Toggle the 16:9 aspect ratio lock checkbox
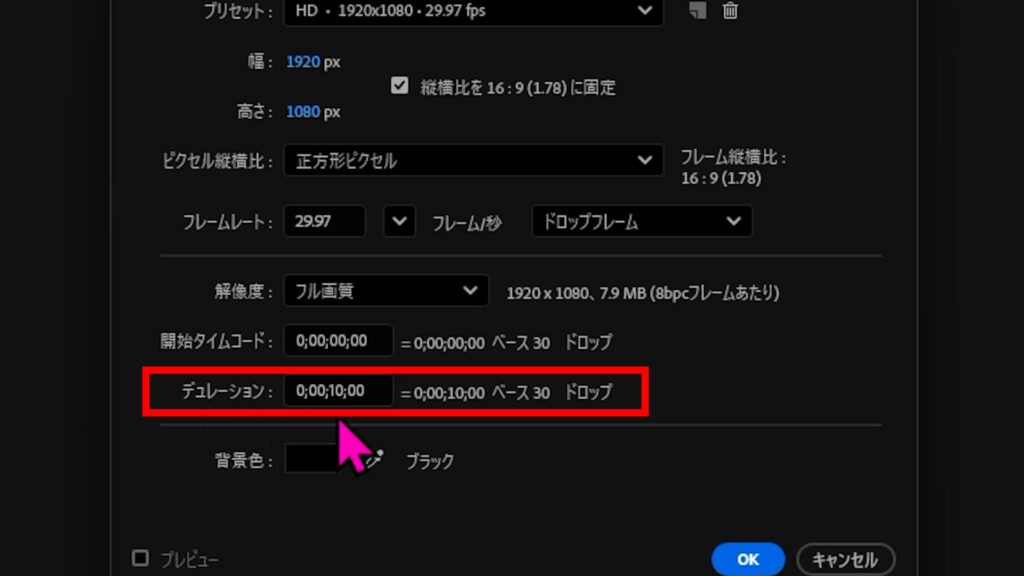Image resolution: width=1024 pixels, height=576 pixels. (400, 86)
